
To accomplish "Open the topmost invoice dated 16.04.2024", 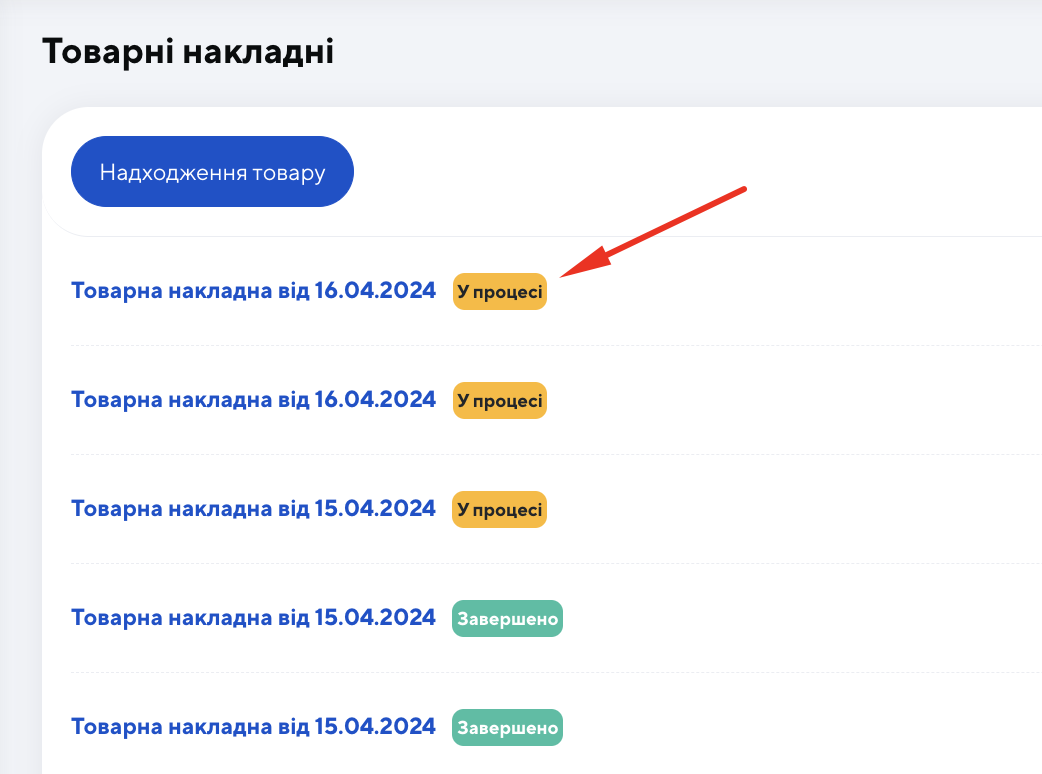I will coord(253,290).
